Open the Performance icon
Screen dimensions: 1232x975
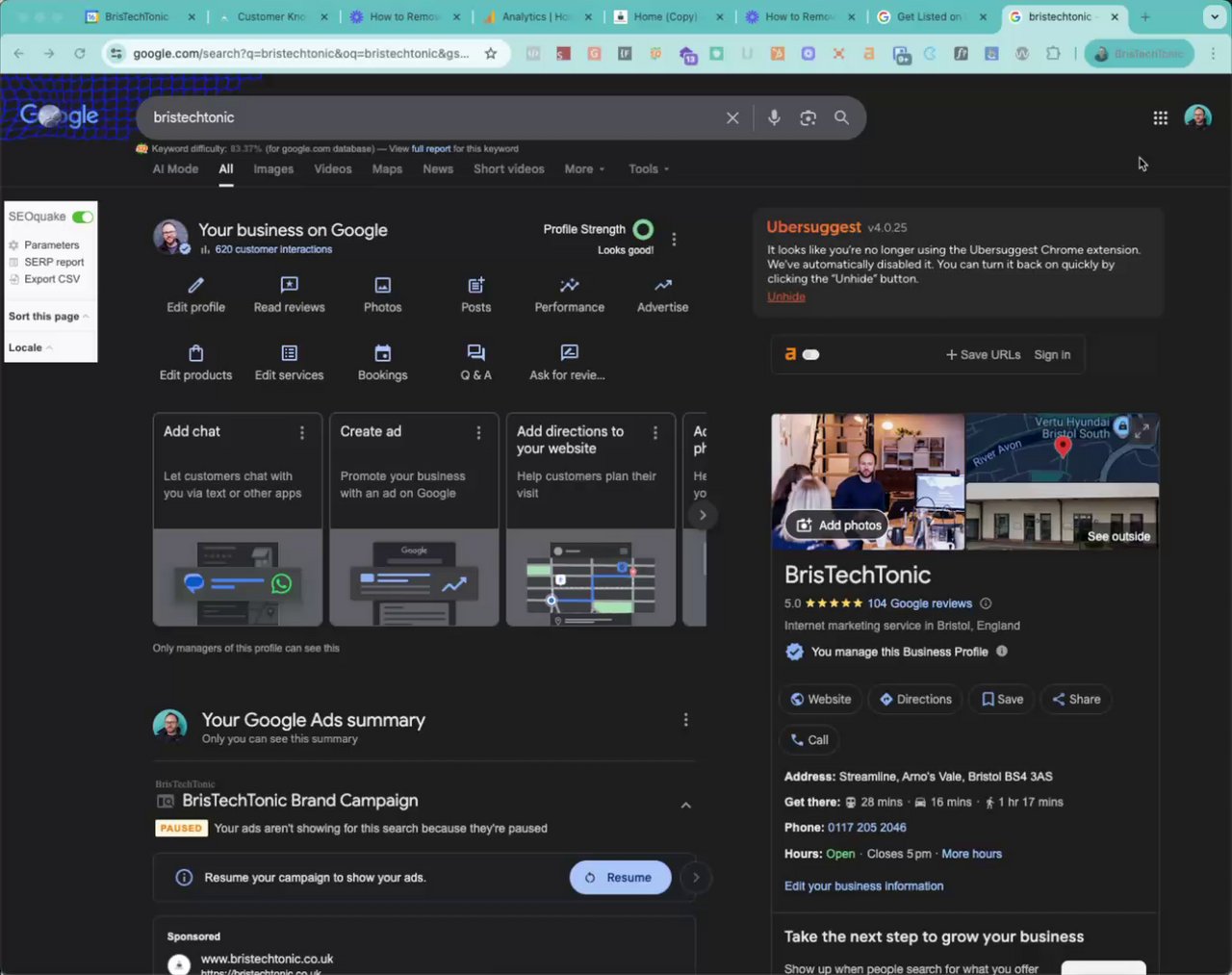coord(570,285)
